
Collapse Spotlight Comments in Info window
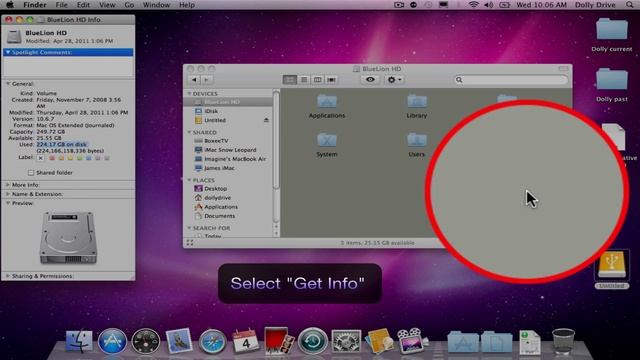tap(8, 52)
